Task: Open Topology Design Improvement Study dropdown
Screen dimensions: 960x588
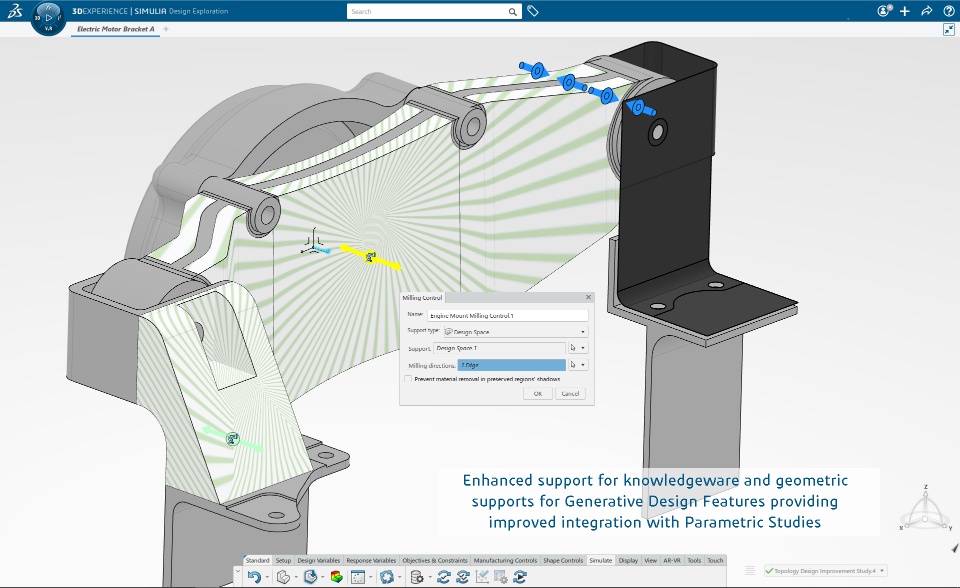Action: tap(825, 571)
